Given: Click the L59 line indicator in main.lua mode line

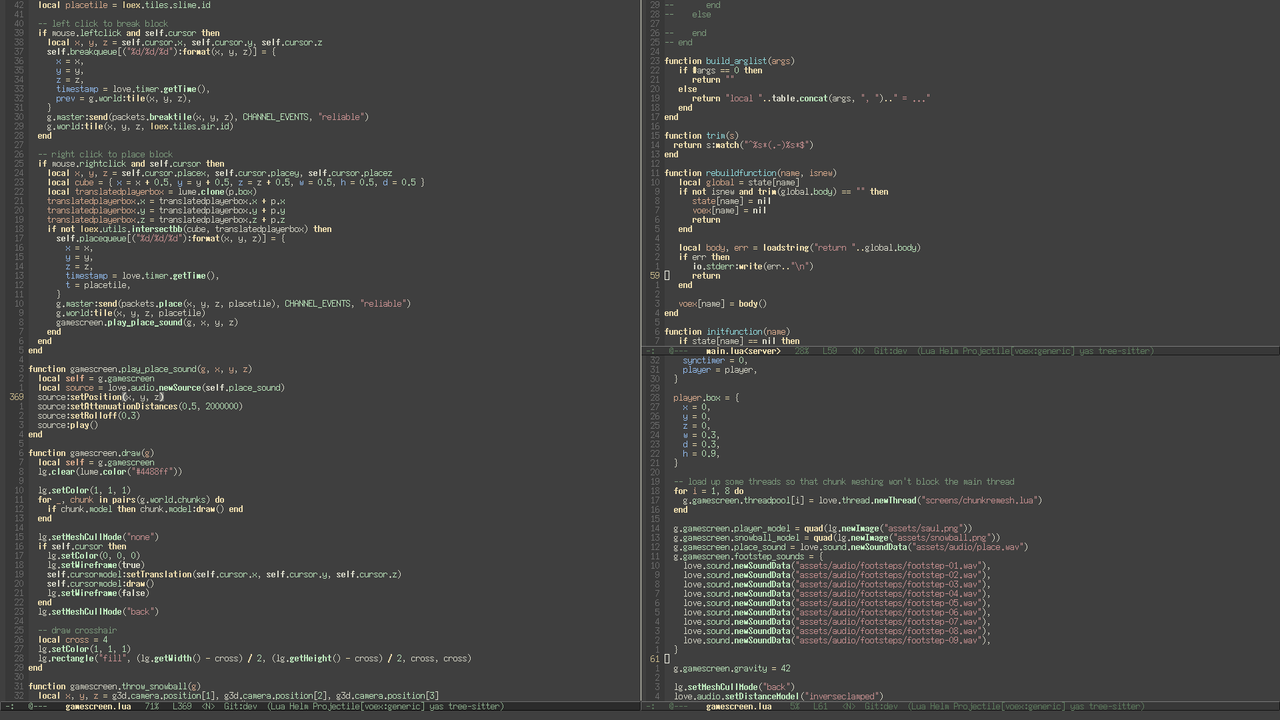Looking at the screenshot, I should [x=829, y=351].
